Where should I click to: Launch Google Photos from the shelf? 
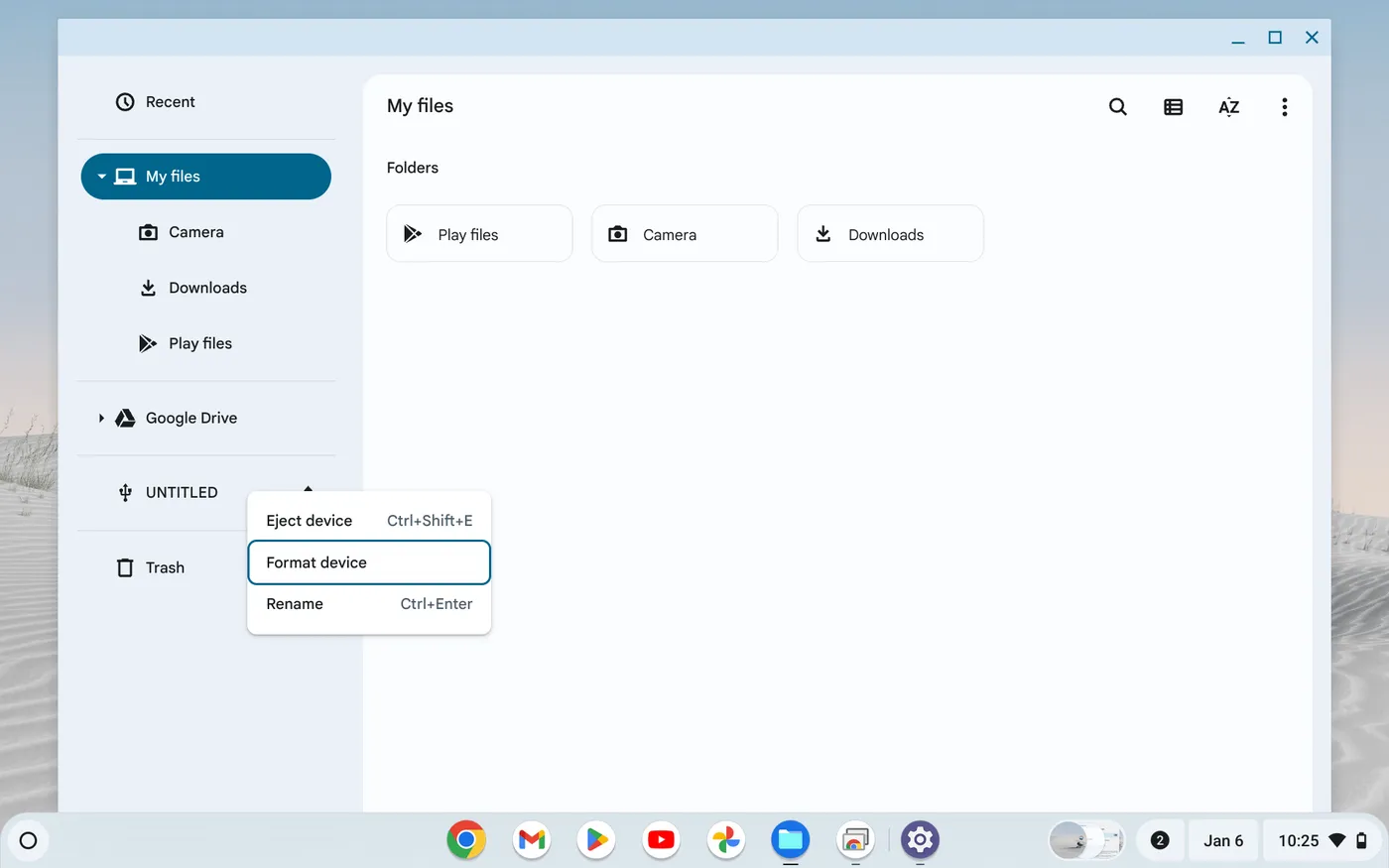[726, 840]
